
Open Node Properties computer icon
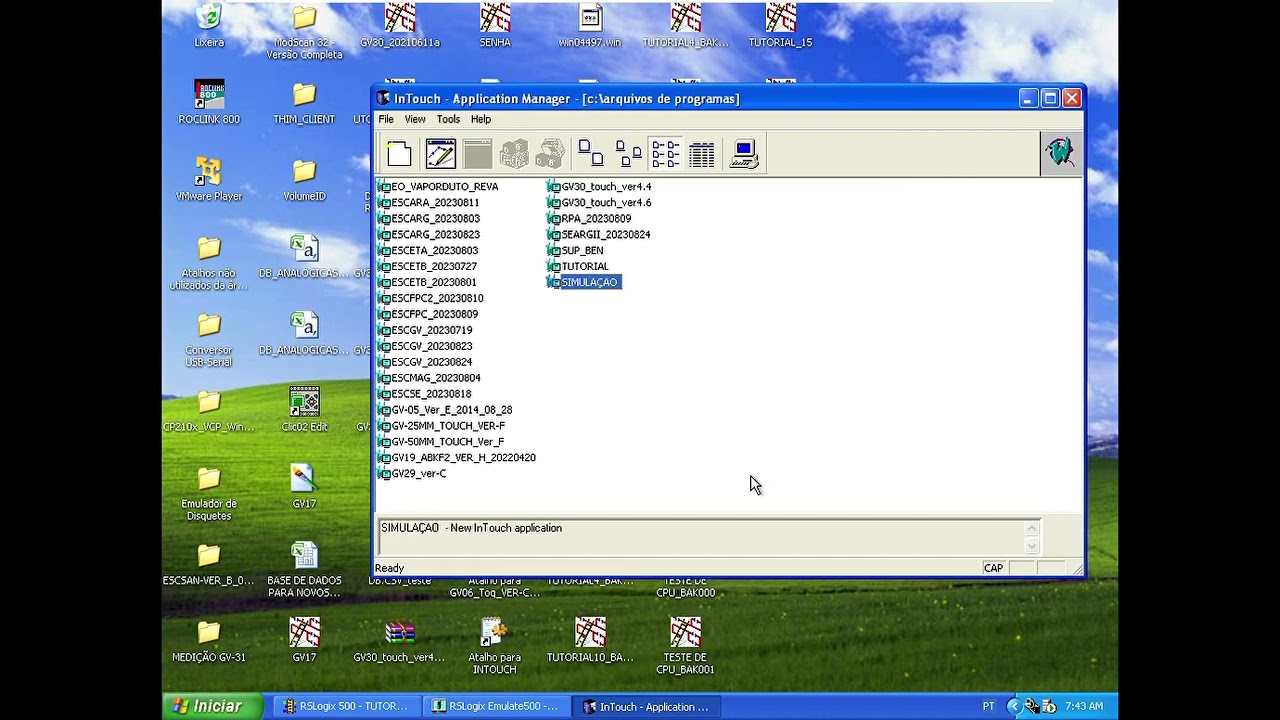coord(744,154)
